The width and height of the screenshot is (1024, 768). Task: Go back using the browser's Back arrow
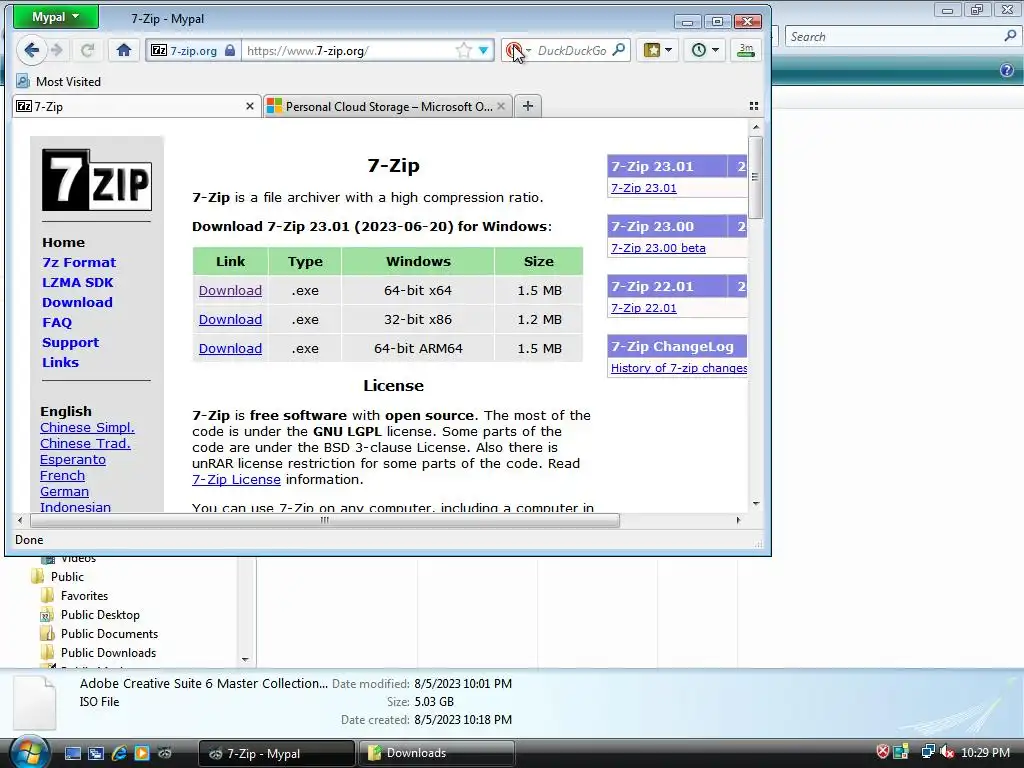click(x=31, y=50)
